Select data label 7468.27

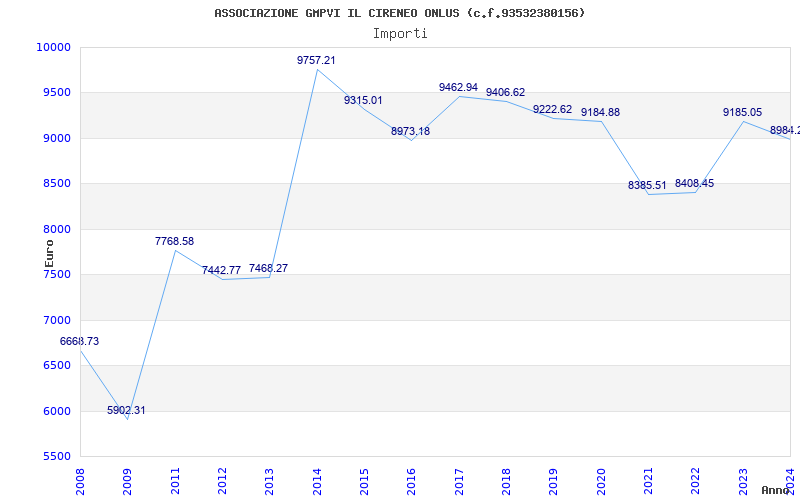coord(268,268)
